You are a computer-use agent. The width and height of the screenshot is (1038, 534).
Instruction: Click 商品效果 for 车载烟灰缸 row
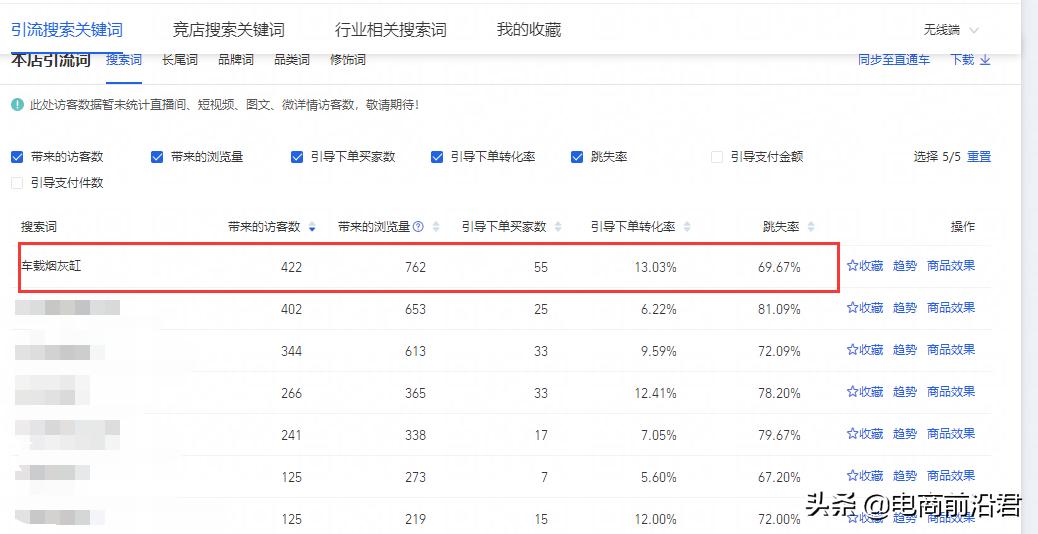(951, 266)
